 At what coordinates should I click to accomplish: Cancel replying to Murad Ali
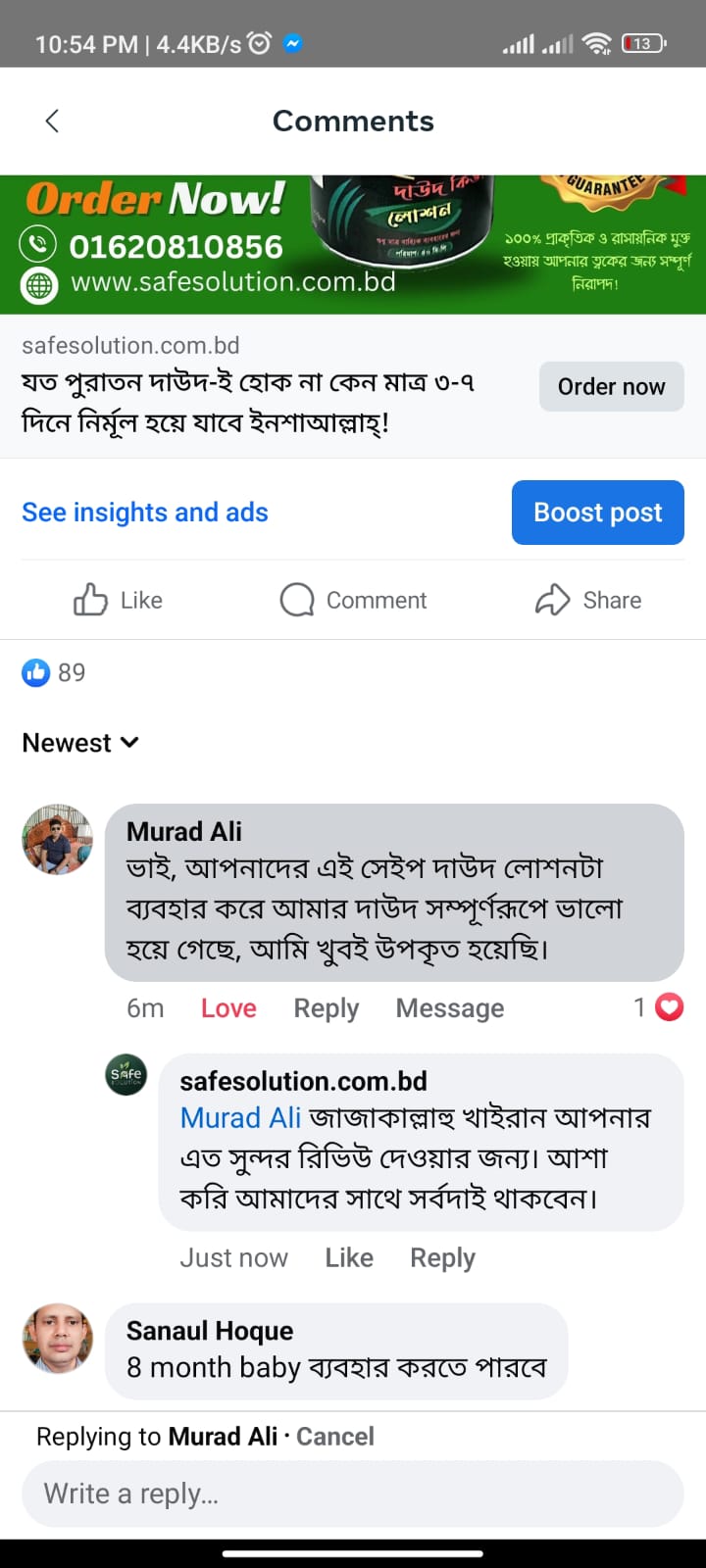click(x=335, y=1437)
